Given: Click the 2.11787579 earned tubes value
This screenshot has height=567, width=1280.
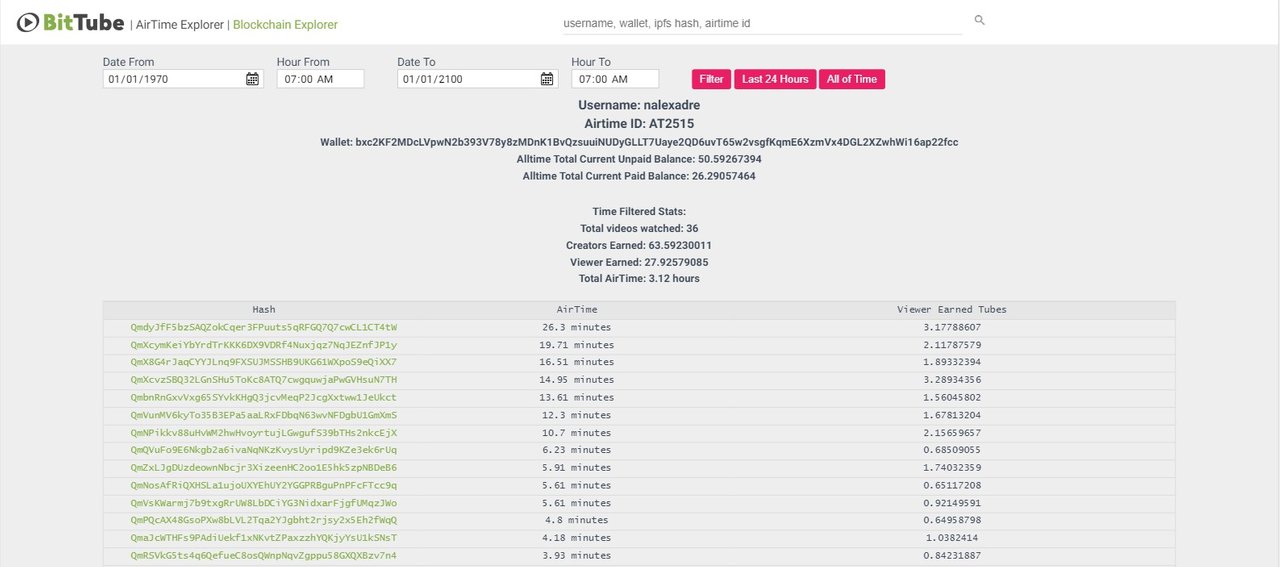Looking at the screenshot, I should point(952,345).
